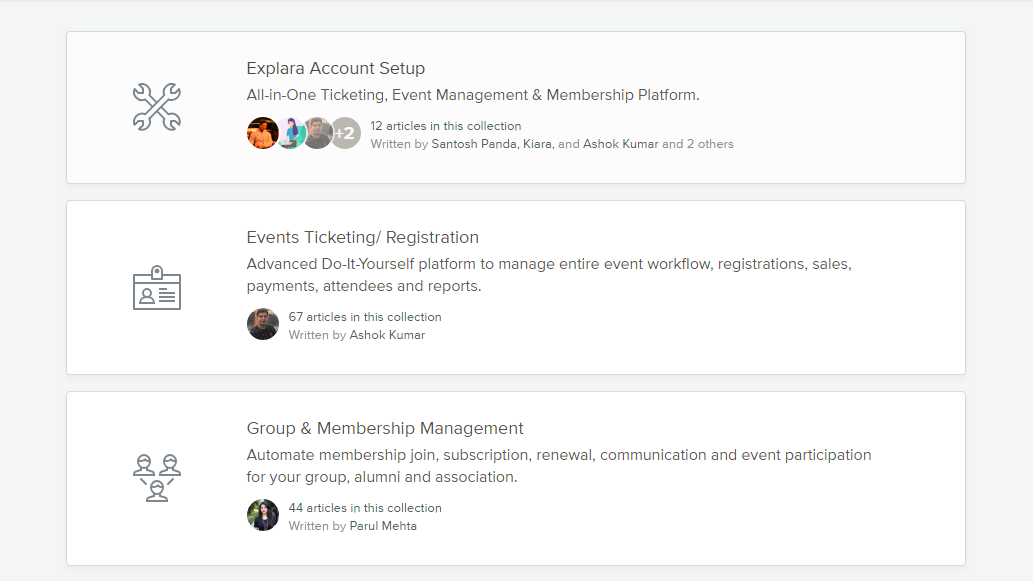This screenshot has height=581, width=1033.
Task: Click the 44 articles in this collection text
Action: [x=365, y=508]
